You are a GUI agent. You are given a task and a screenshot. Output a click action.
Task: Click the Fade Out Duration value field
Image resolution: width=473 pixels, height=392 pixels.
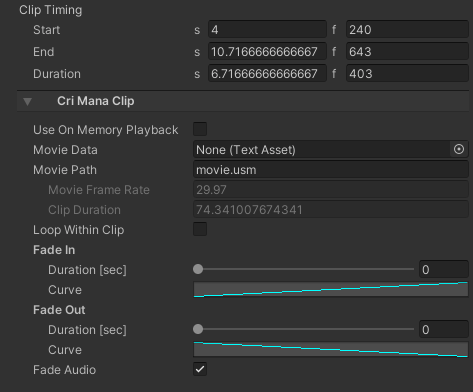pos(444,329)
